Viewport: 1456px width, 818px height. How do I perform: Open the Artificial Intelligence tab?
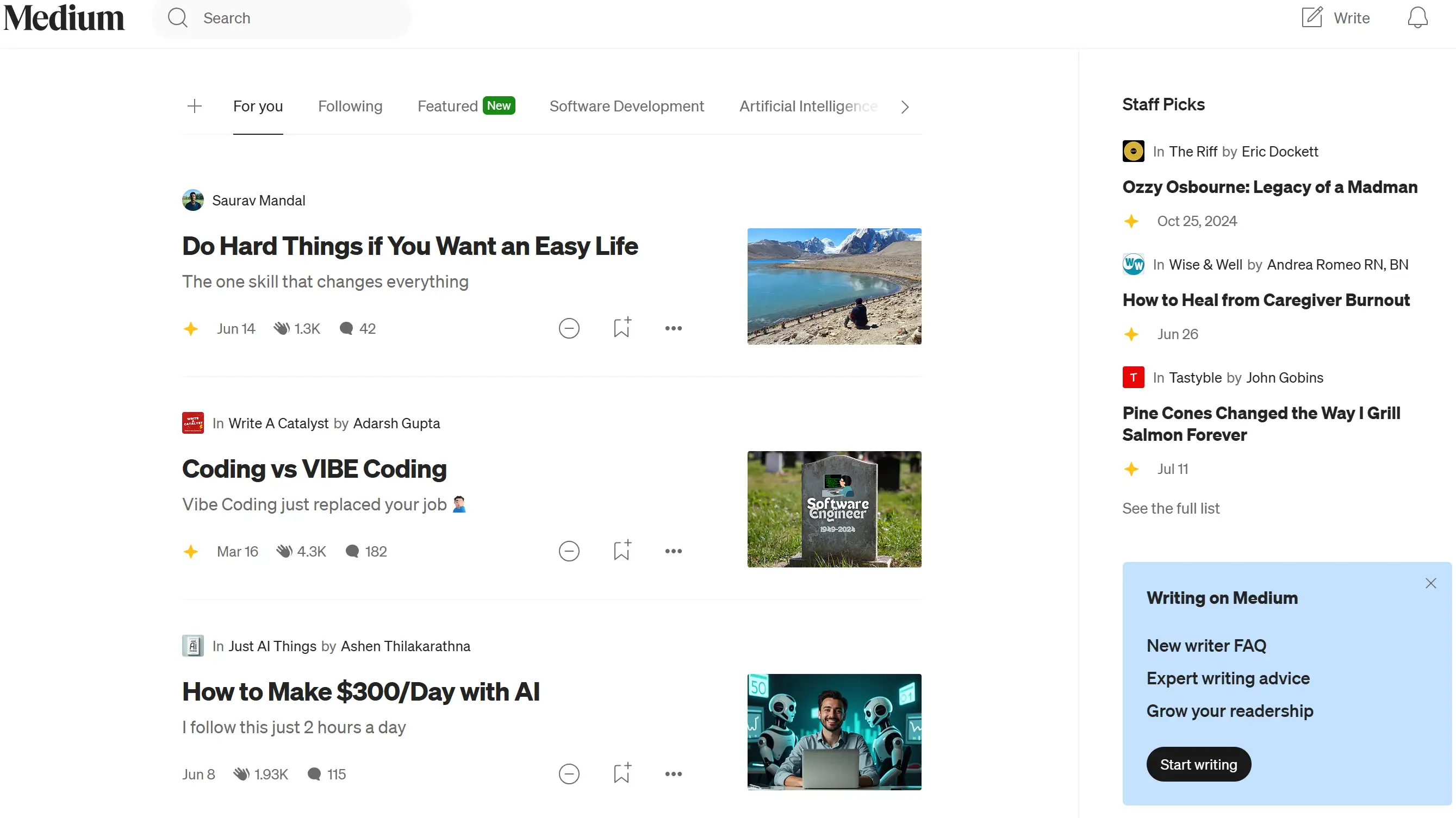point(808,106)
